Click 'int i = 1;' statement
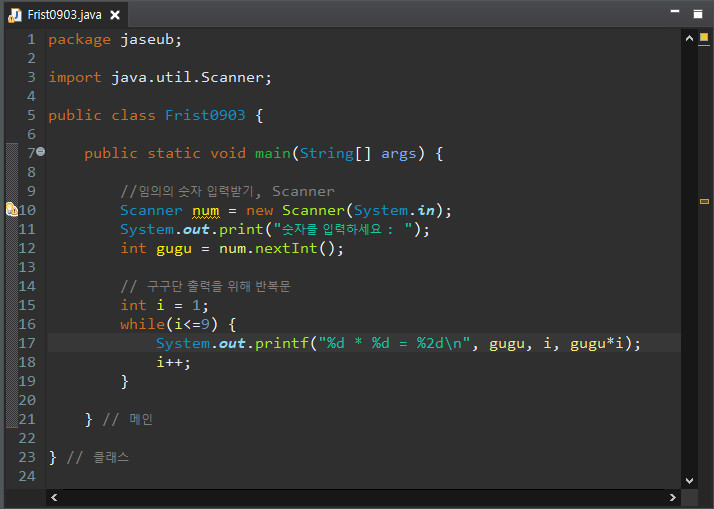 pyautogui.click(x=164, y=305)
